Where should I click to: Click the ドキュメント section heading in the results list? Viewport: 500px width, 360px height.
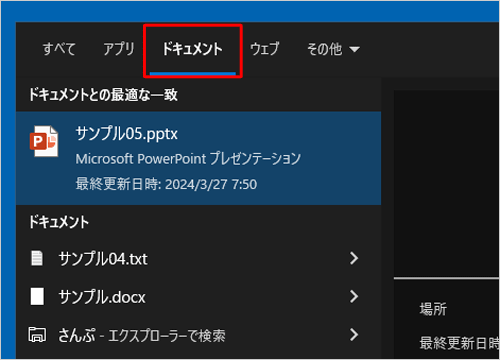[x=59, y=222]
